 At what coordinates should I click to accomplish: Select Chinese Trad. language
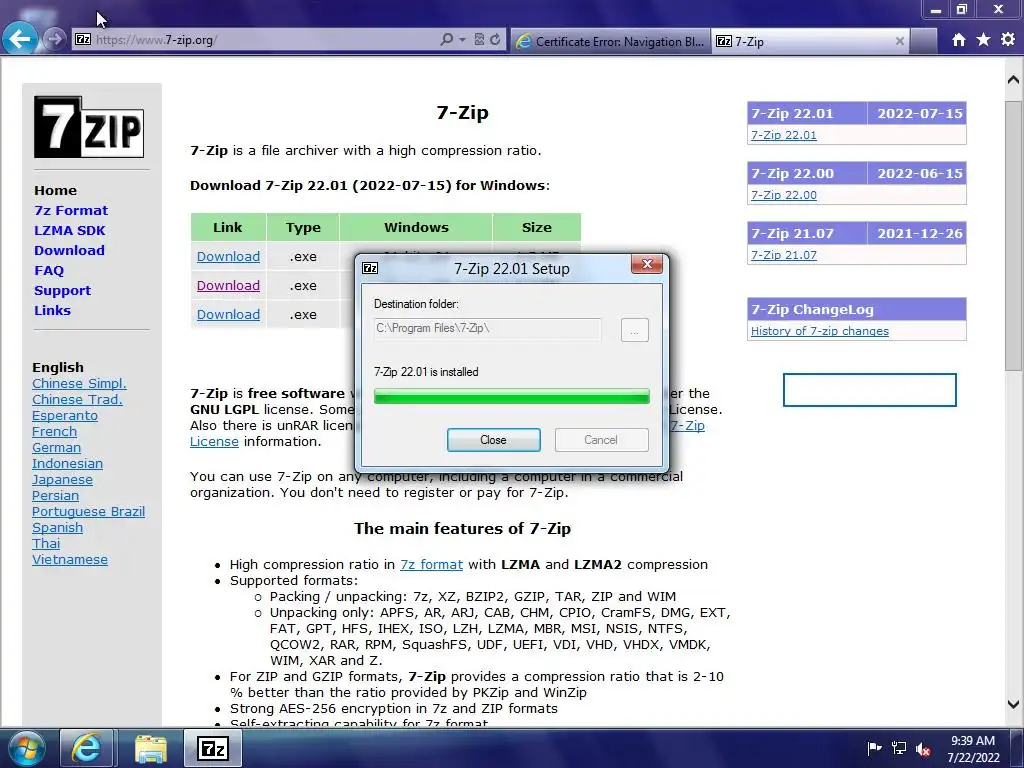(x=77, y=400)
